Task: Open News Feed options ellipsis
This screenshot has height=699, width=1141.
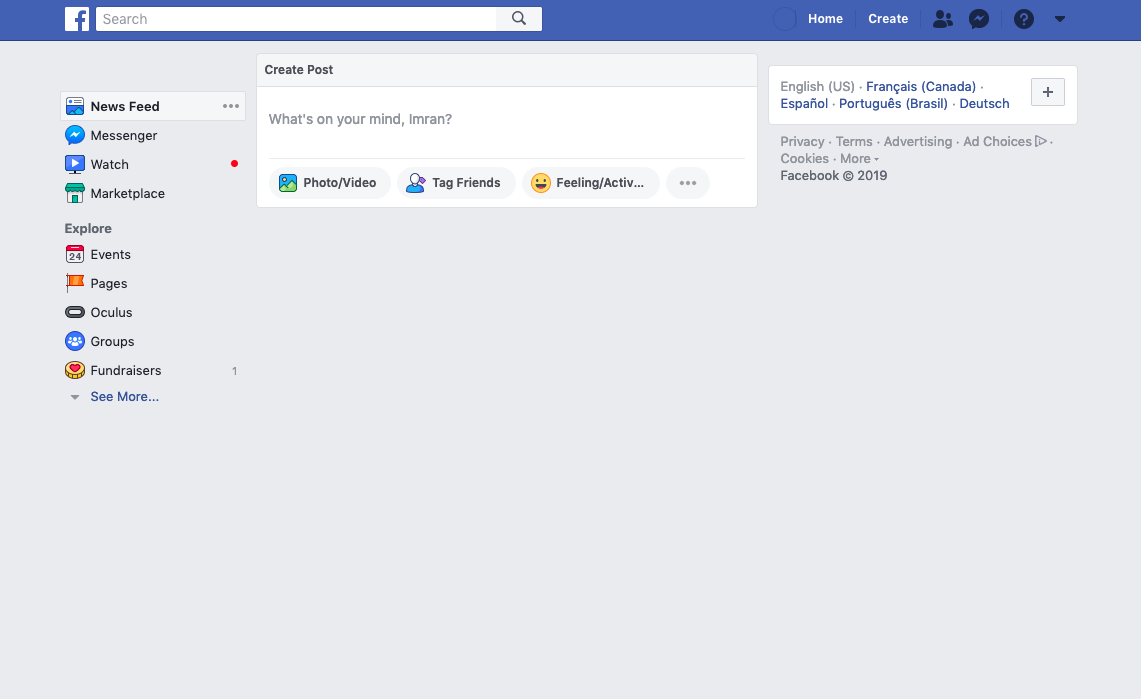Action: (x=231, y=106)
